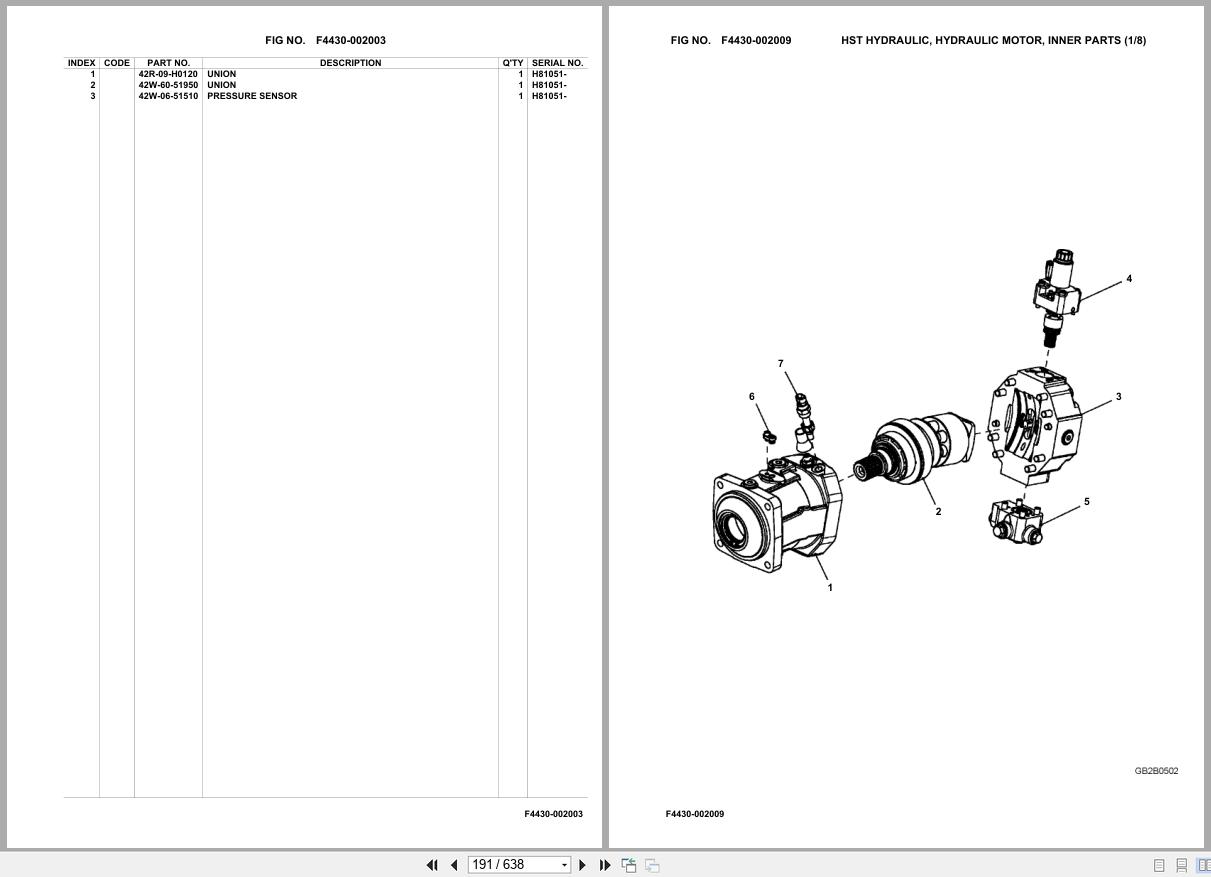This screenshot has height=877, width=1211.
Task: Go to the previous page
Action: 454,865
